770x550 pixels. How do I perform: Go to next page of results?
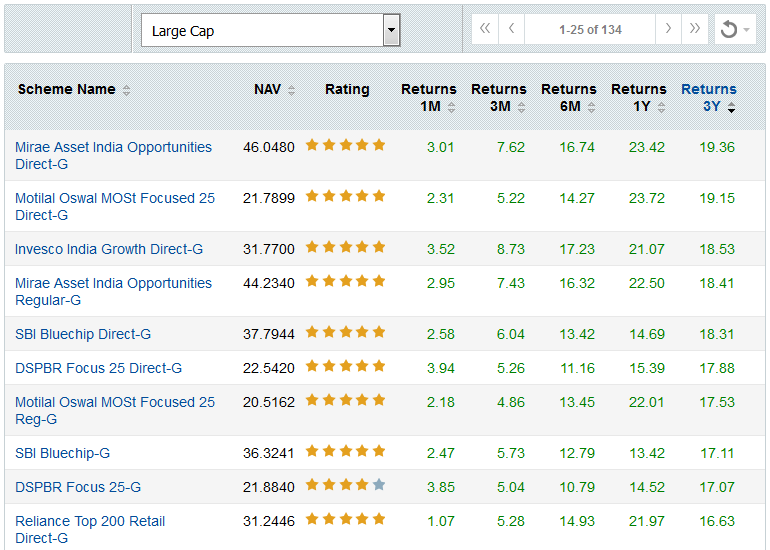668,29
